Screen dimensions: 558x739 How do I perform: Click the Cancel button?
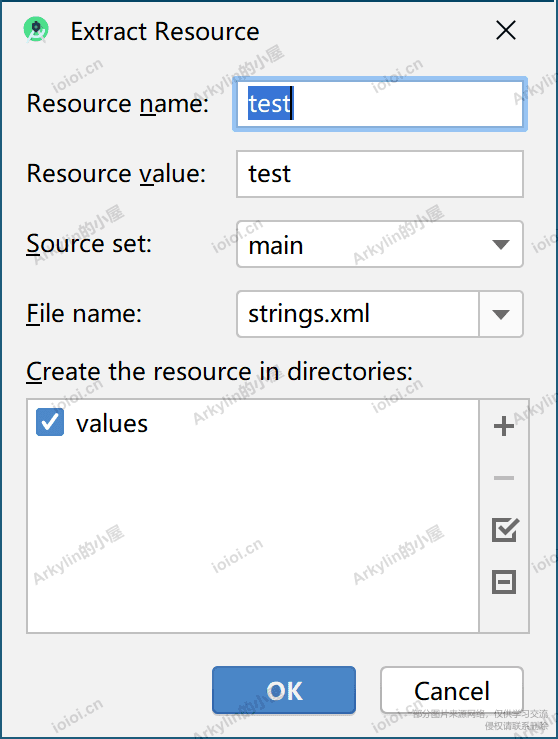point(451,690)
